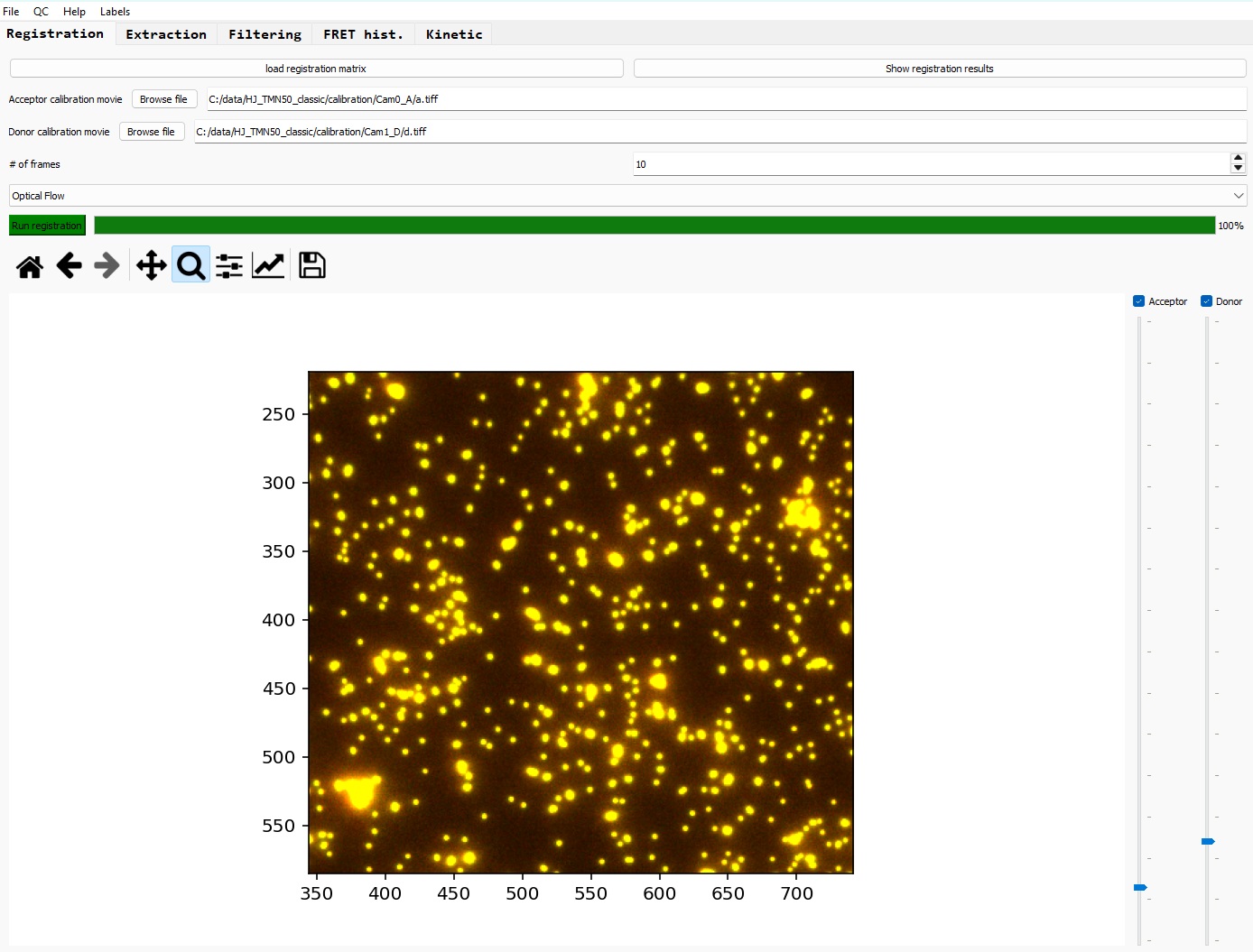
Task: Click the 100% progress label
Action: (x=1230, y=226)
